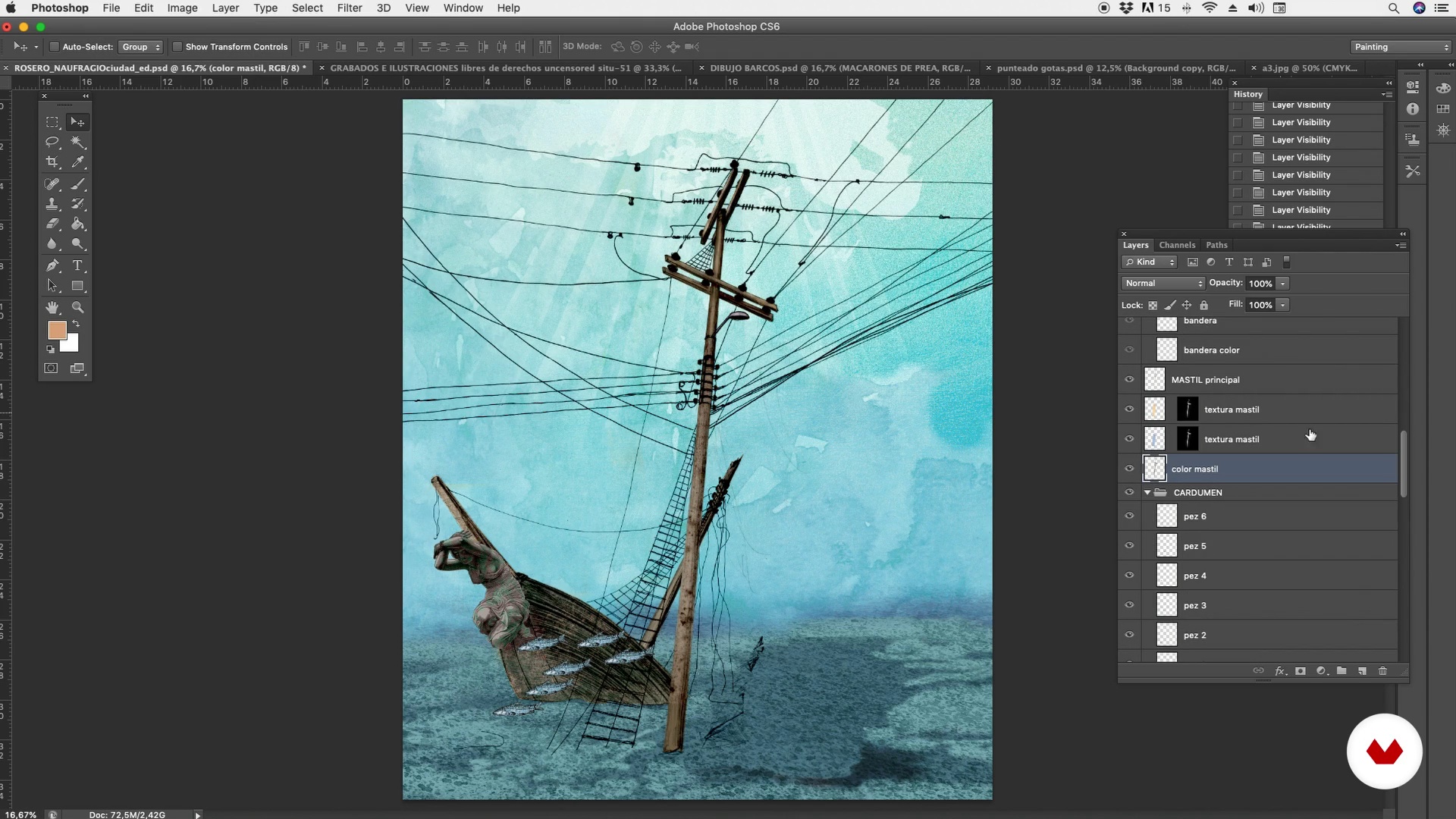Viewport: 1456px width, 819px height.
Task: Open the Window menu
Action: point(463,8)
